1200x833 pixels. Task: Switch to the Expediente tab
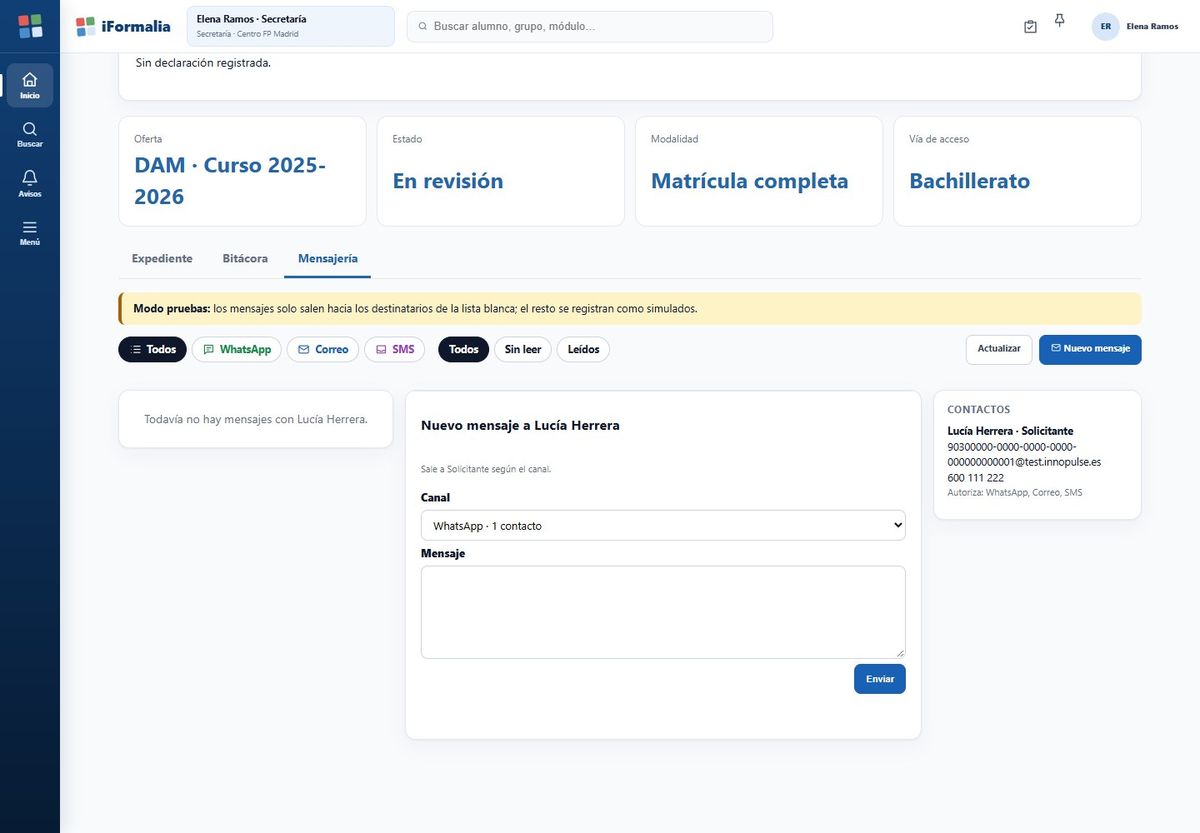click(162, 258)
